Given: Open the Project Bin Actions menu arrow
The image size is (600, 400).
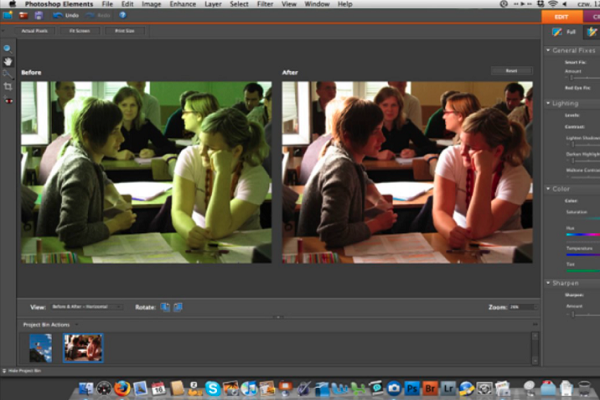Looking at the screenshot, I should point(76,325).
